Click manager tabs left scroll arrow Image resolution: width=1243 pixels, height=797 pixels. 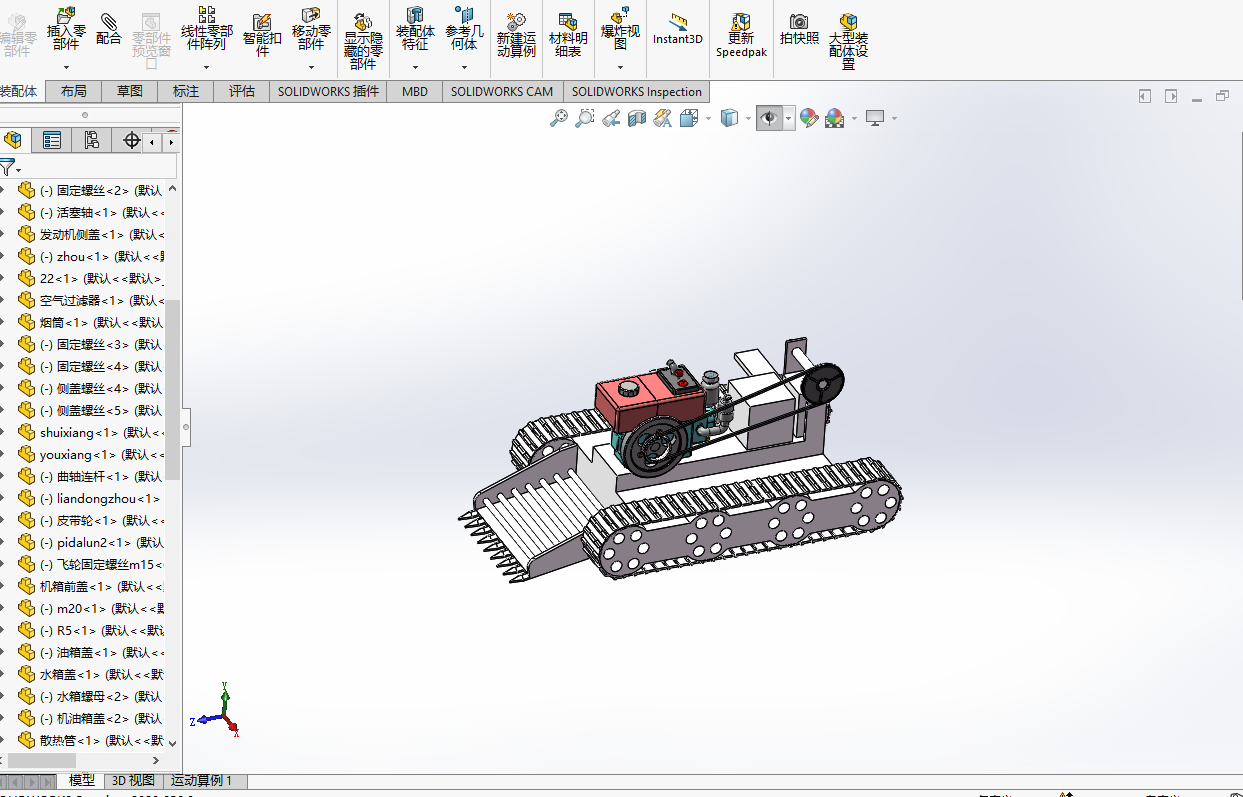(x=152, y=142)
